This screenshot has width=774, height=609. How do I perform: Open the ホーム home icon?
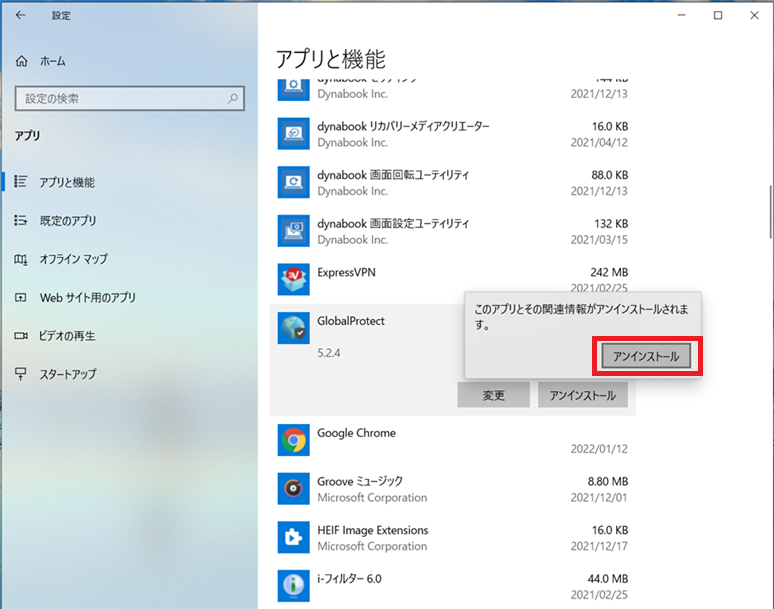click(x=22, y=62)
